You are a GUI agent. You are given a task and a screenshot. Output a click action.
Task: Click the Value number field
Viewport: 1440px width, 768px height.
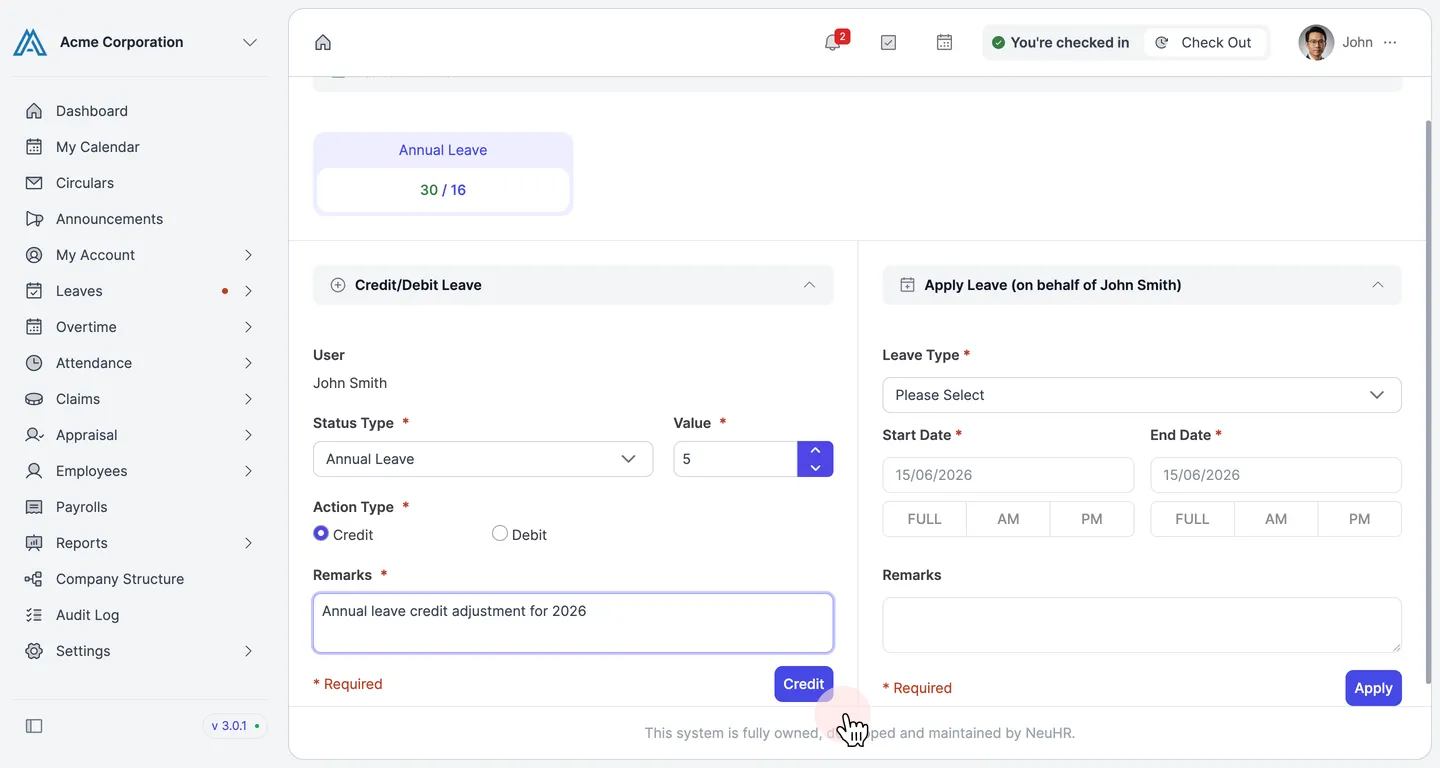[736, 459]
